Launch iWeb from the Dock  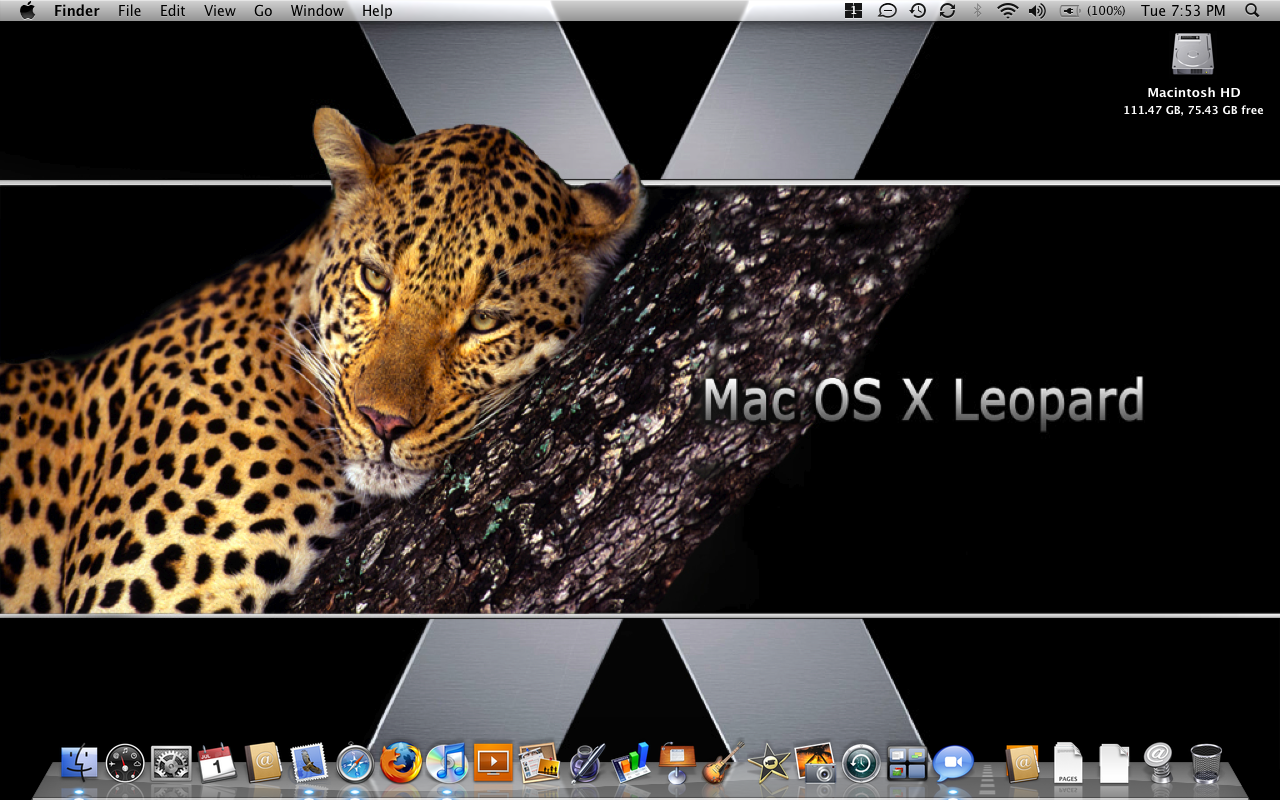[x=539, y=763]
